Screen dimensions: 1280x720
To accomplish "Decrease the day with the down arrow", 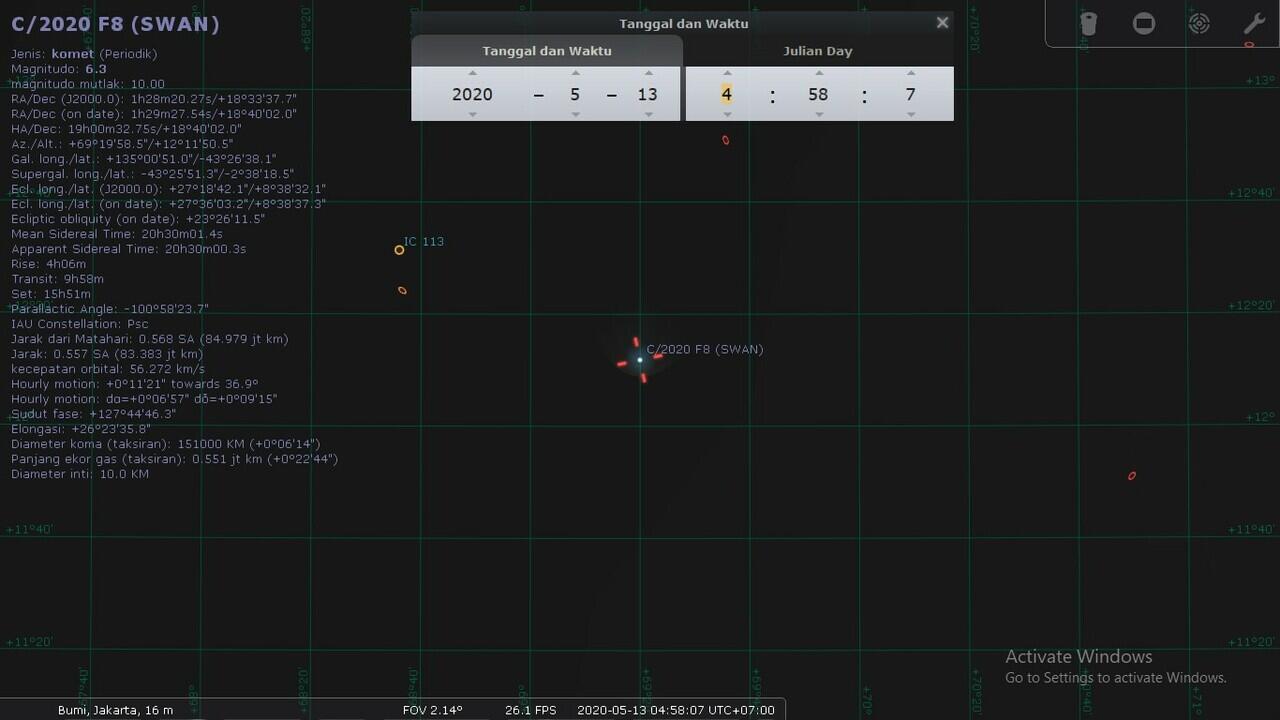I will tap(648, 114).
